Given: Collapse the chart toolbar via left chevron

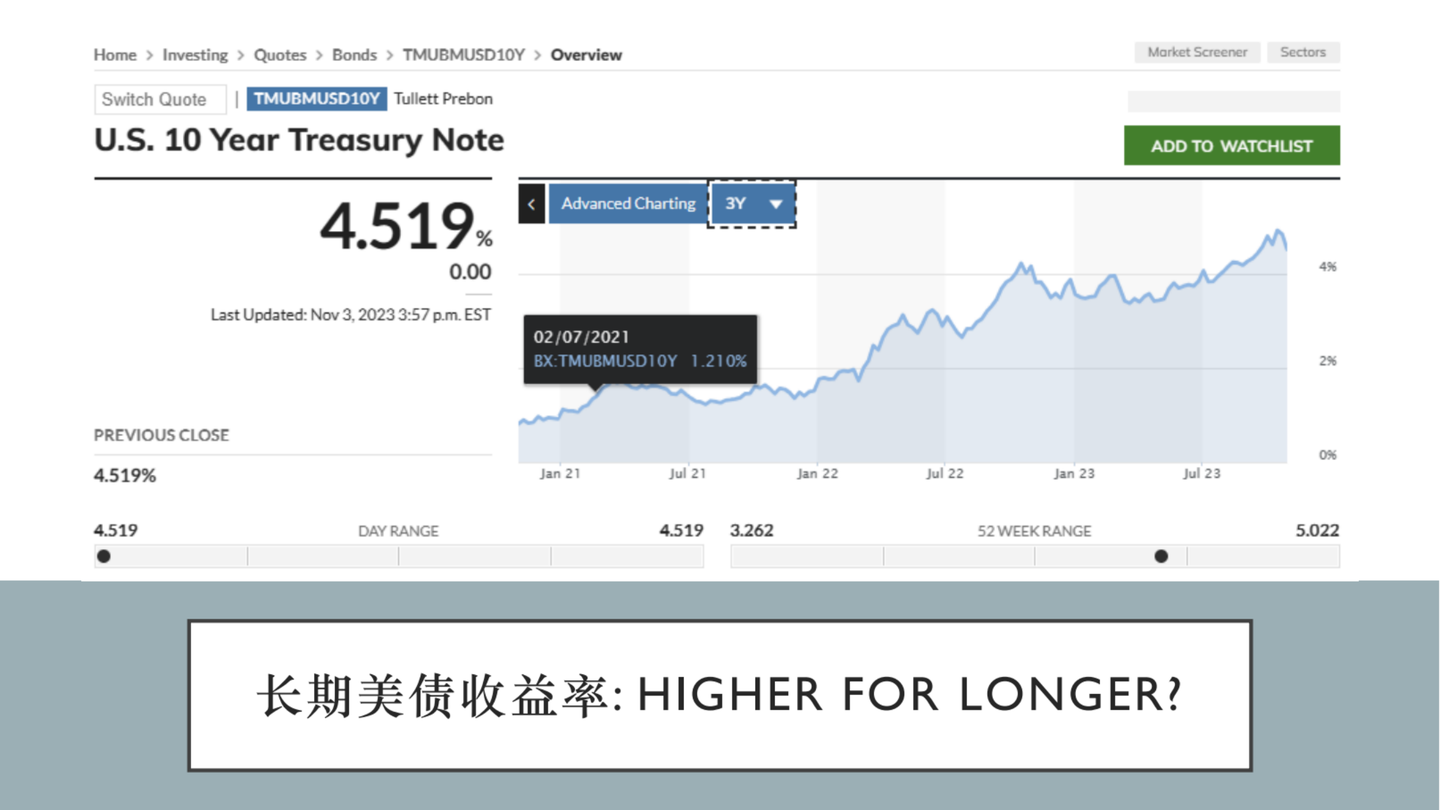Looking at the screenshot, I should click(531, 203).
